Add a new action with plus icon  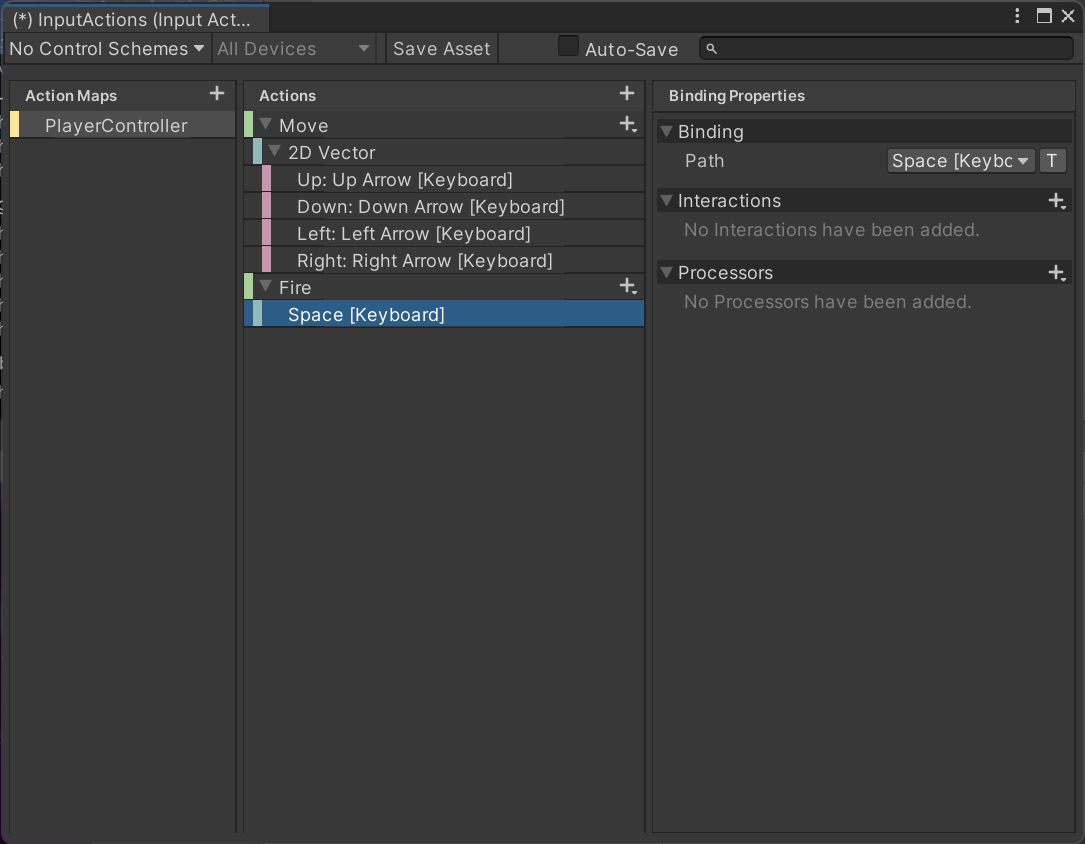point(627,93)
